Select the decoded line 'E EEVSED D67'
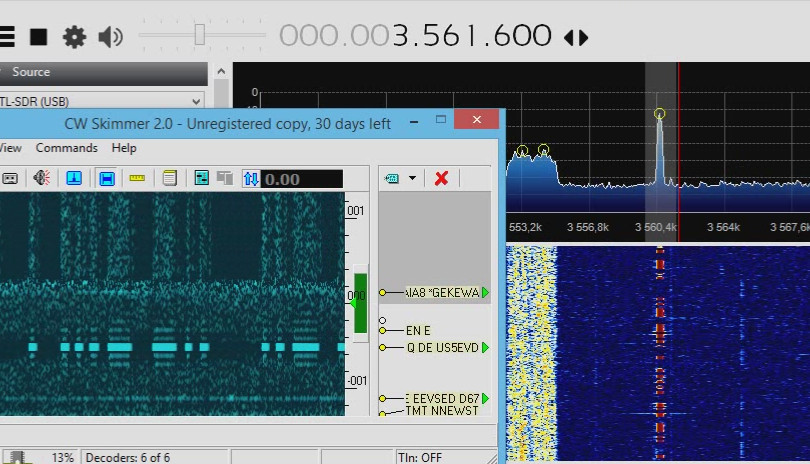Image resolution: width=810 pixels, height=464 pixels. [x=442, y=399]
